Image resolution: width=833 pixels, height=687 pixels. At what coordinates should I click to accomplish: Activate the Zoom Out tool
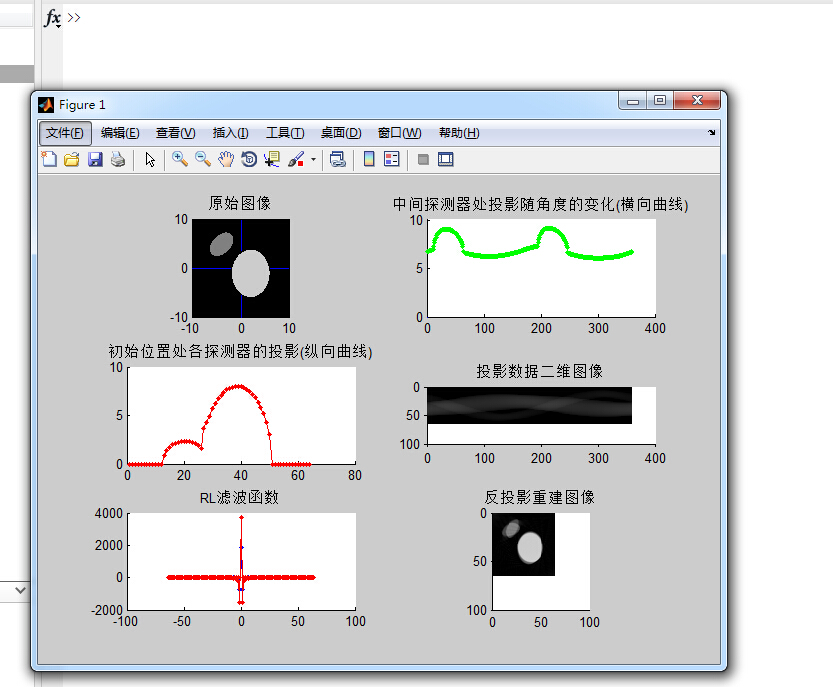pos(202,159)
